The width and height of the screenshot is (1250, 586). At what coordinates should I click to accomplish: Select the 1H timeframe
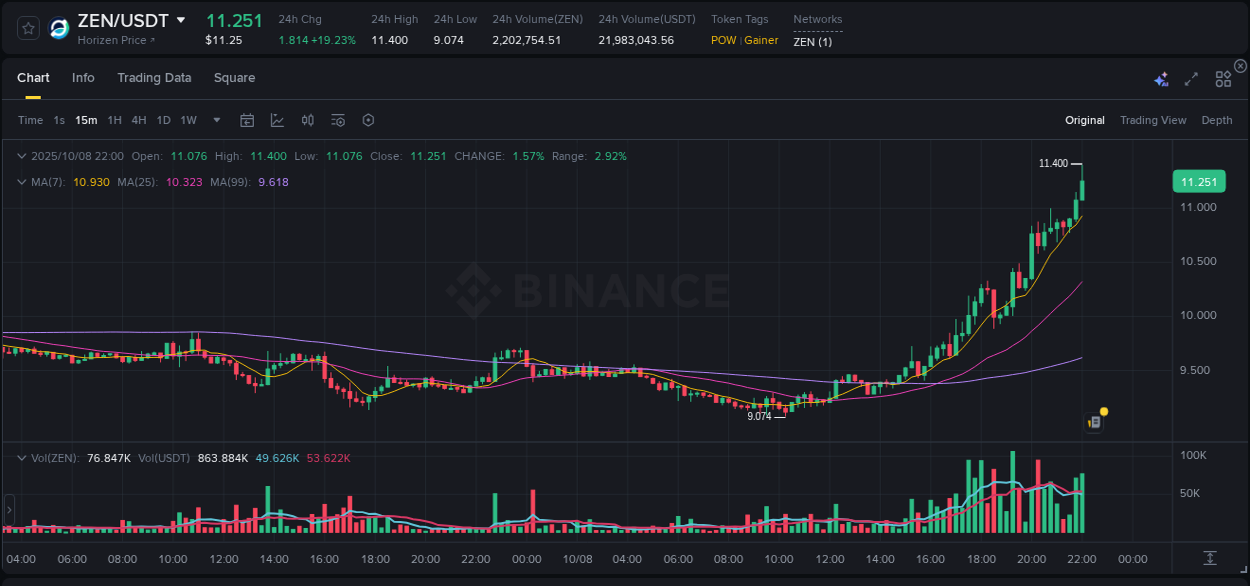112,120
